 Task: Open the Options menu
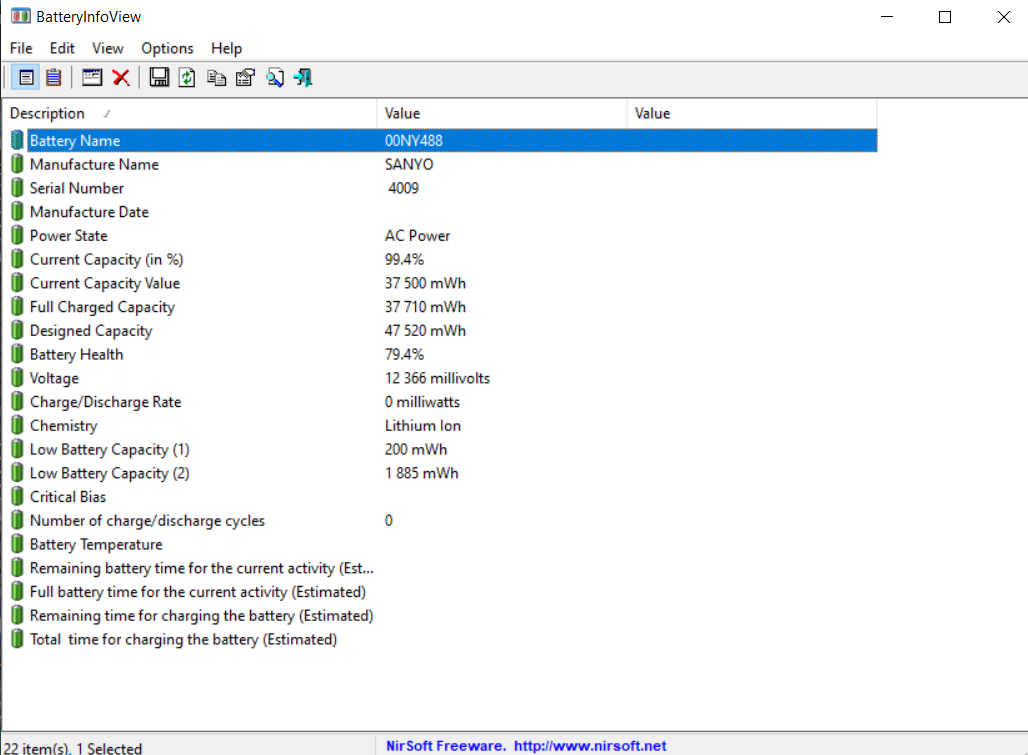[167, 48]
